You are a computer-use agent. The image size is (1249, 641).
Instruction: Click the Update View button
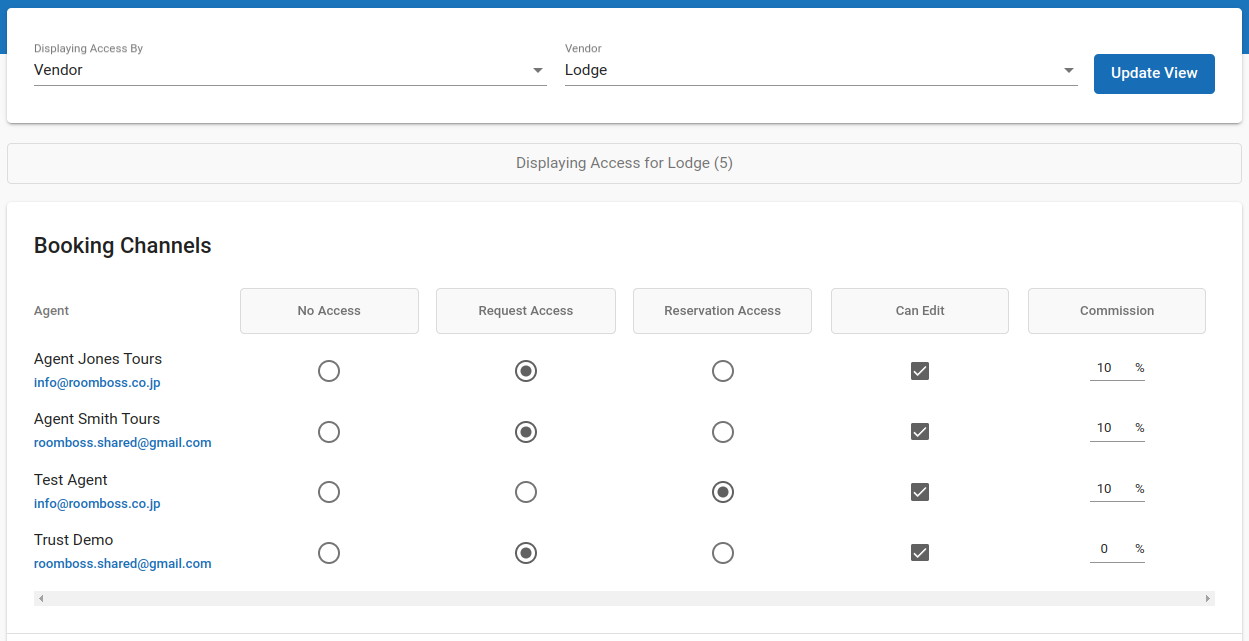pyautogui.click(x=1154, y=73)
